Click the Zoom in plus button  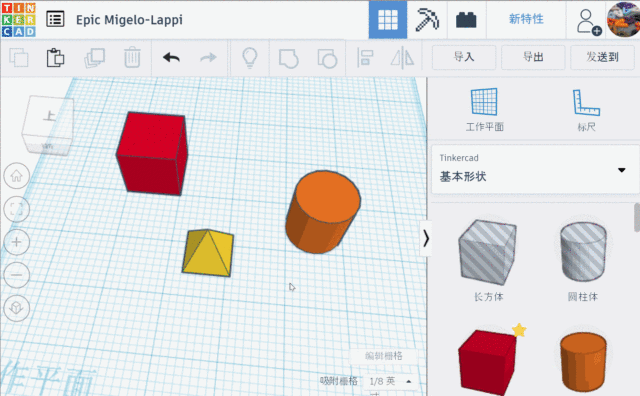[16, 242]
